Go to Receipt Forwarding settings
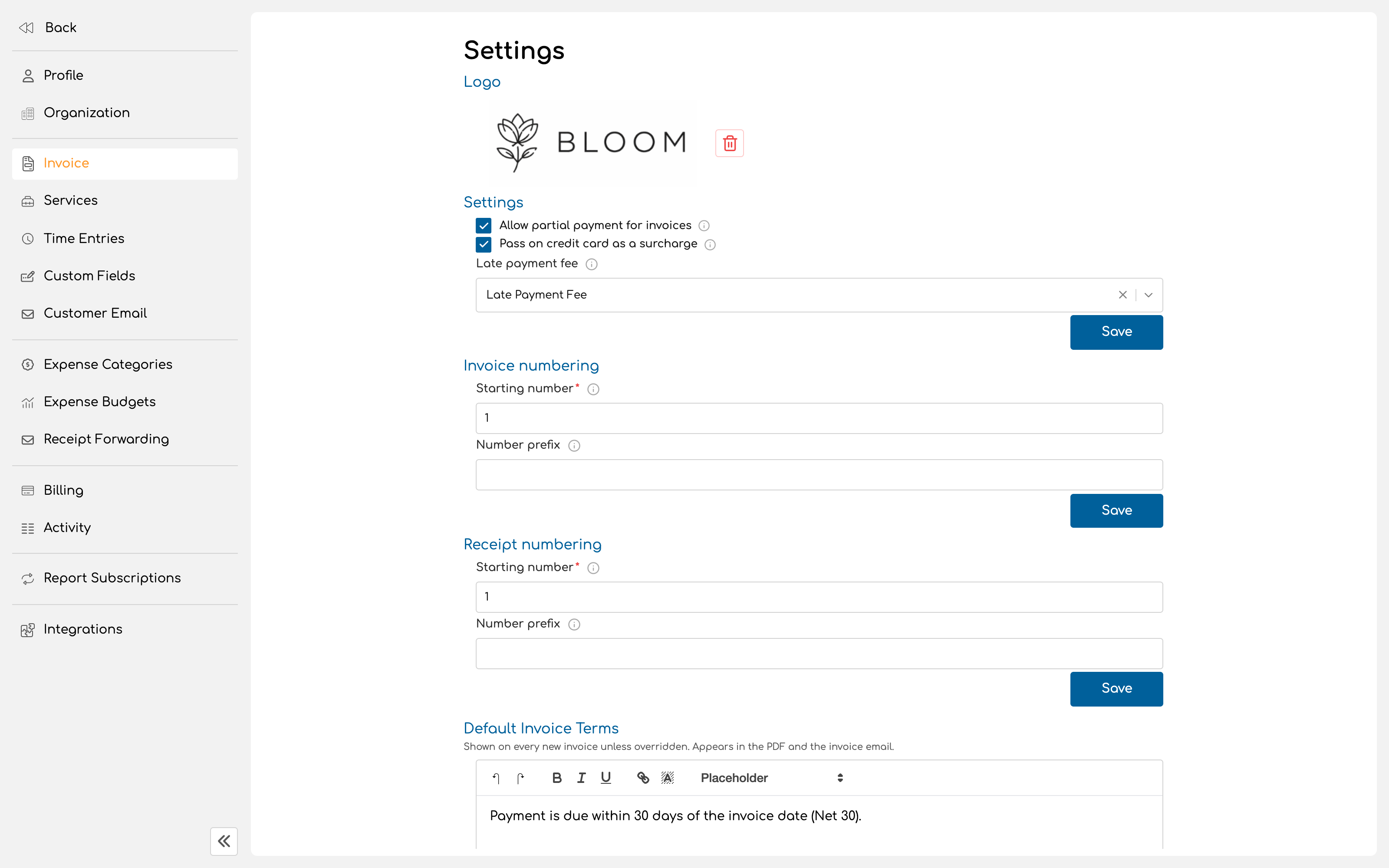Image resolution: width=1389 pixels, height=868 pixels. [125, 439]
